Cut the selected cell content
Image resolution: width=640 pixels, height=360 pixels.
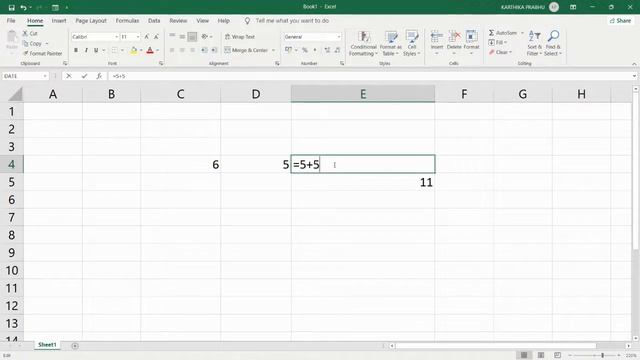(30, 33)
